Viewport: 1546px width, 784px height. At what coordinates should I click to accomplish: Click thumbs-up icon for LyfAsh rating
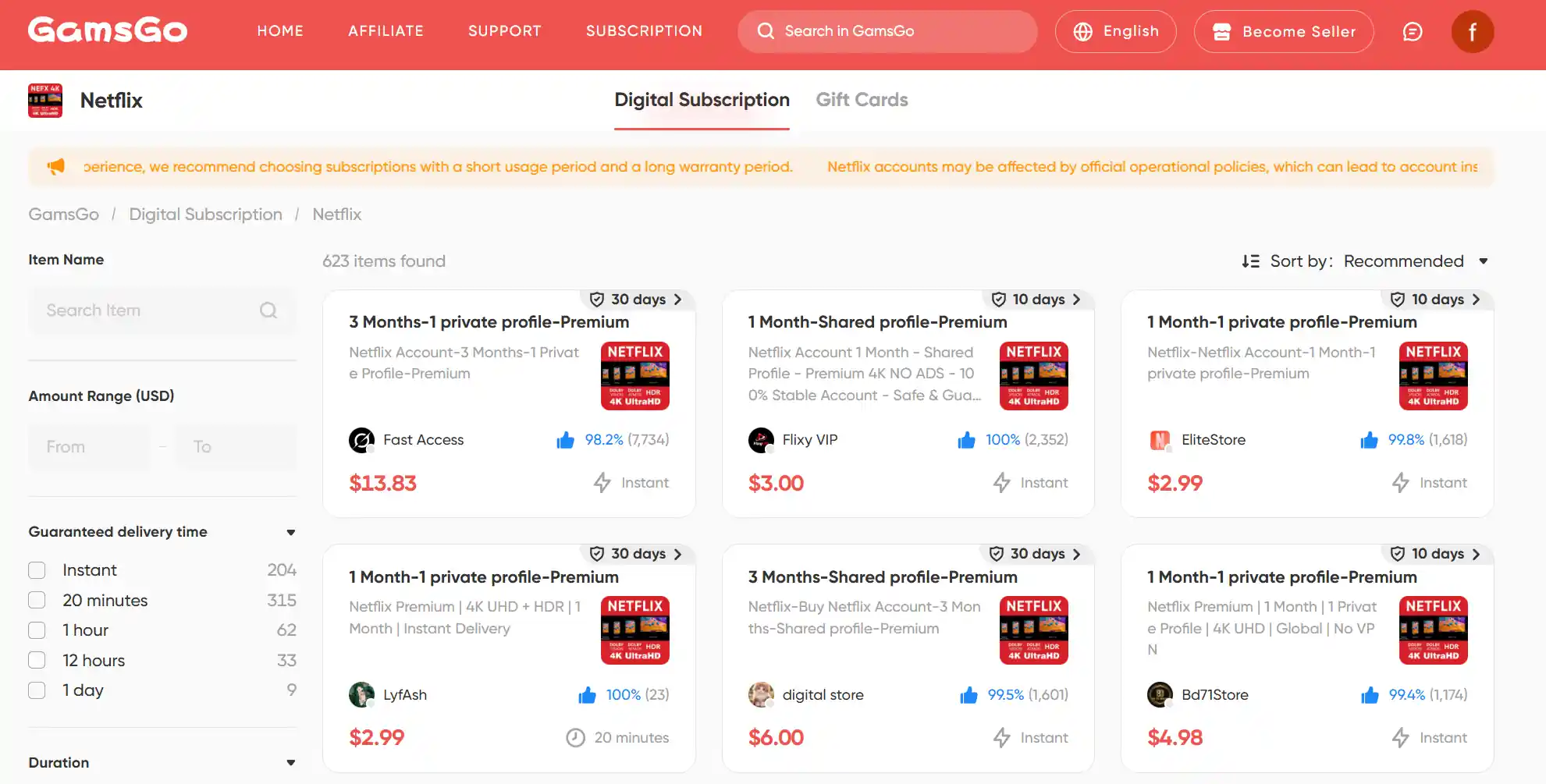coord(587,694)
